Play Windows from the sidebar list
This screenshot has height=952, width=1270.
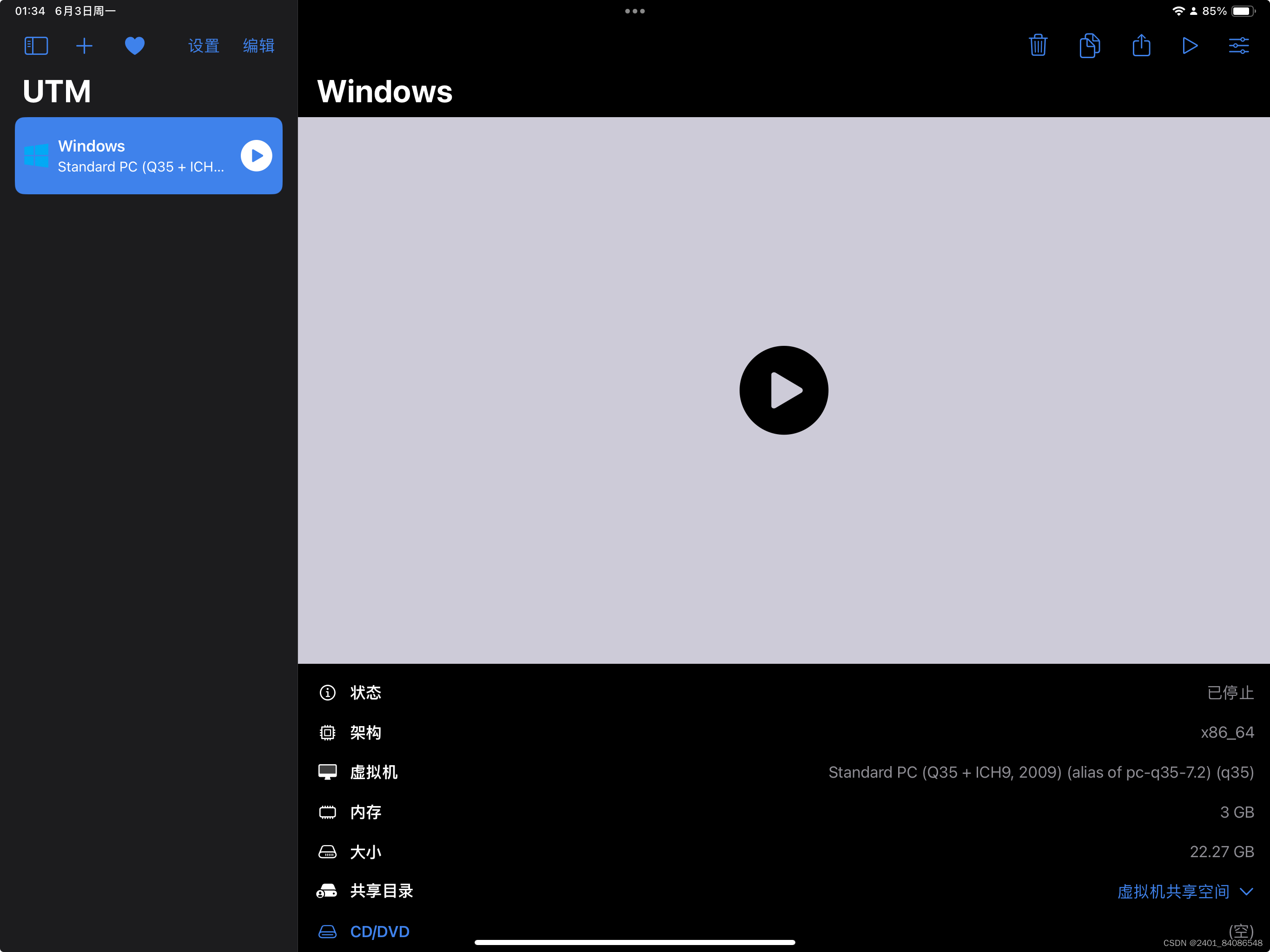tap(256, 156)
